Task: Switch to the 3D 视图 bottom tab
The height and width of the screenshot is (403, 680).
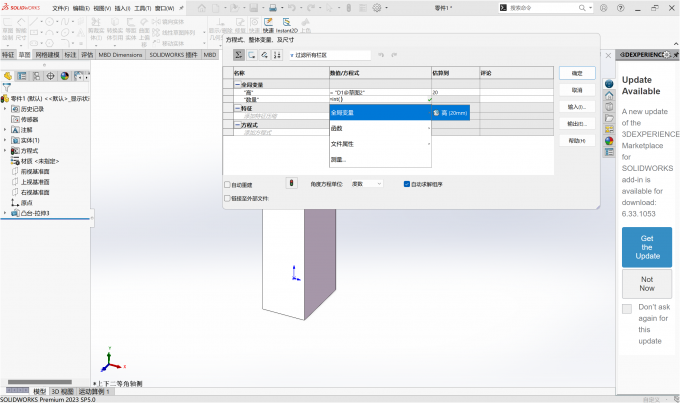Action: tap(62, 391)
